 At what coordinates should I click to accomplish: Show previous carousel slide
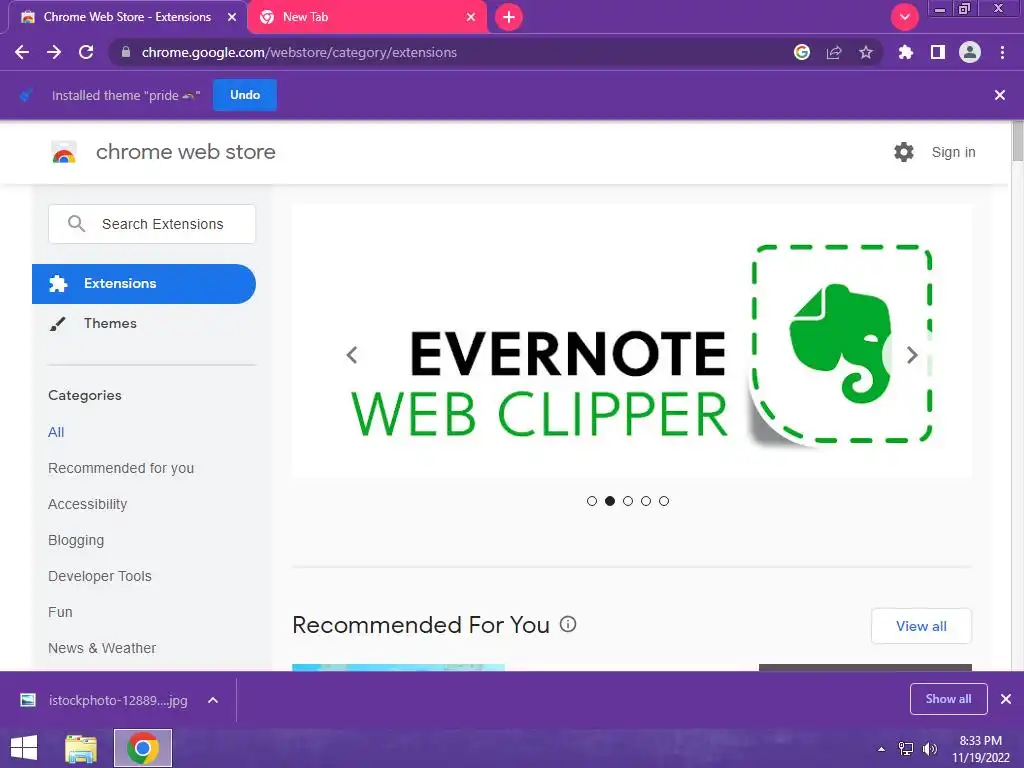tap(352, 355)
